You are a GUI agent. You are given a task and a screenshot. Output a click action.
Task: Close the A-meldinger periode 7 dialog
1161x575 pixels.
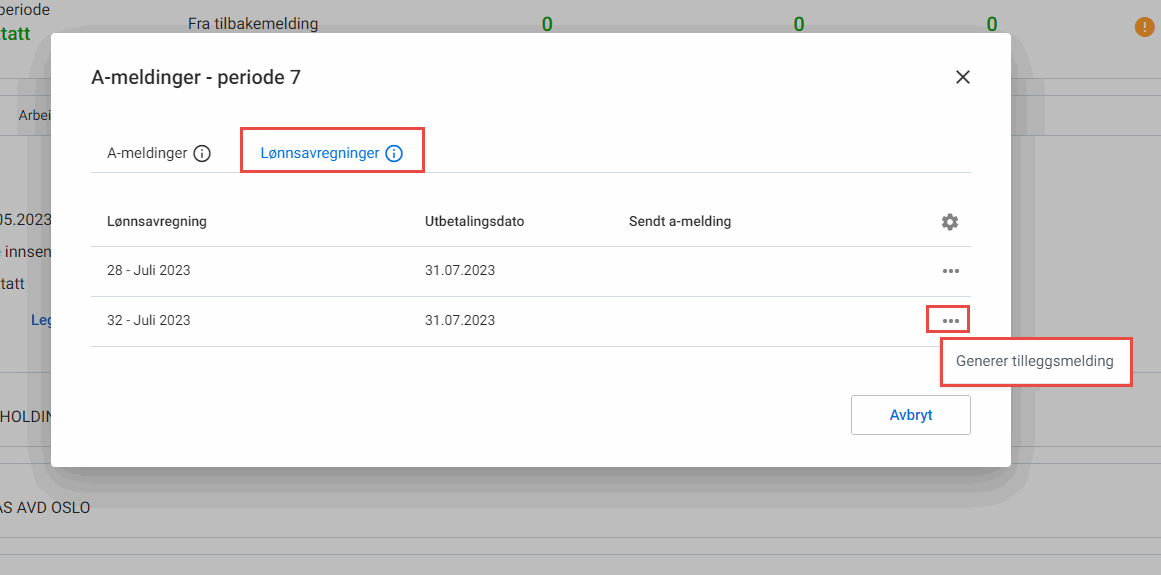click(x=962, y=77)
